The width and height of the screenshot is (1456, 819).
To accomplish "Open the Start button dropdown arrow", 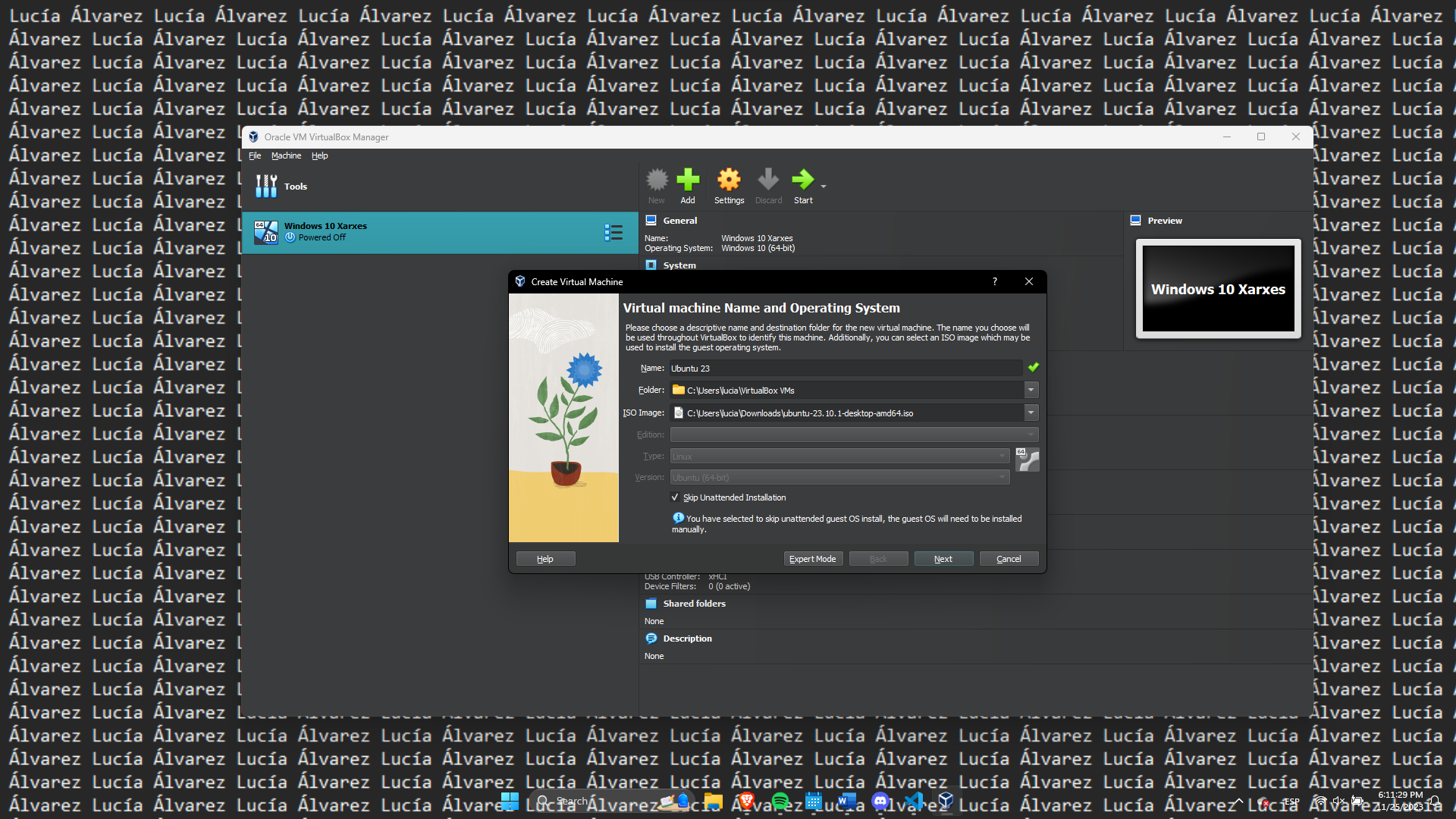I will pyautogui.click(x=824, y=186).
